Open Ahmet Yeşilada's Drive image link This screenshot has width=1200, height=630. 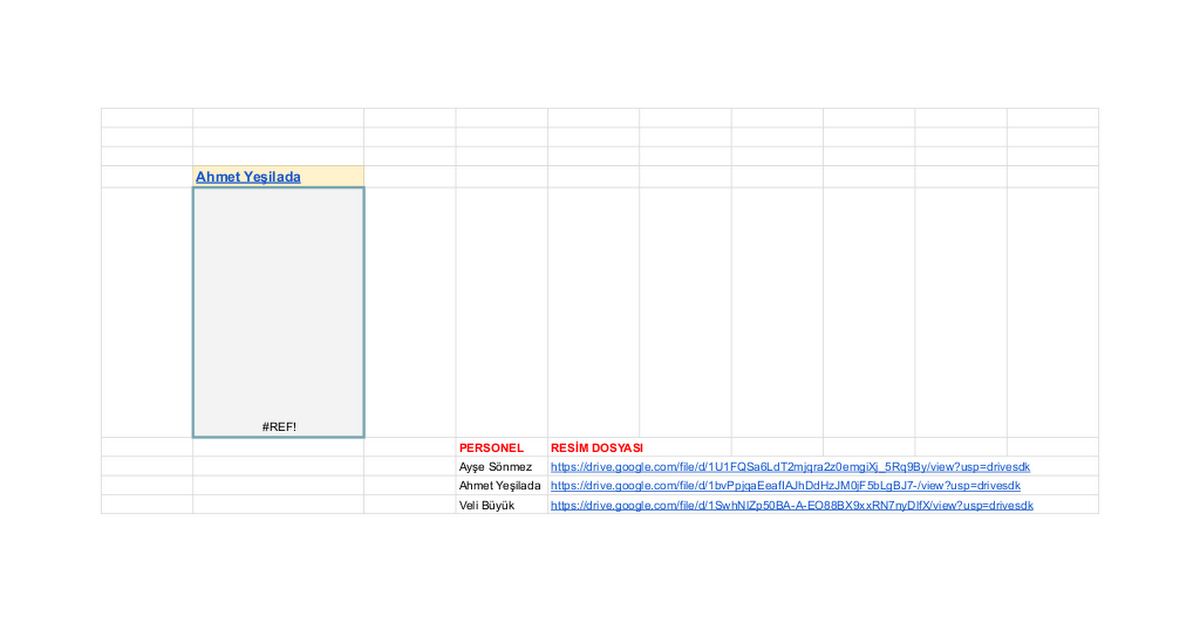click(x=786, y=486)
